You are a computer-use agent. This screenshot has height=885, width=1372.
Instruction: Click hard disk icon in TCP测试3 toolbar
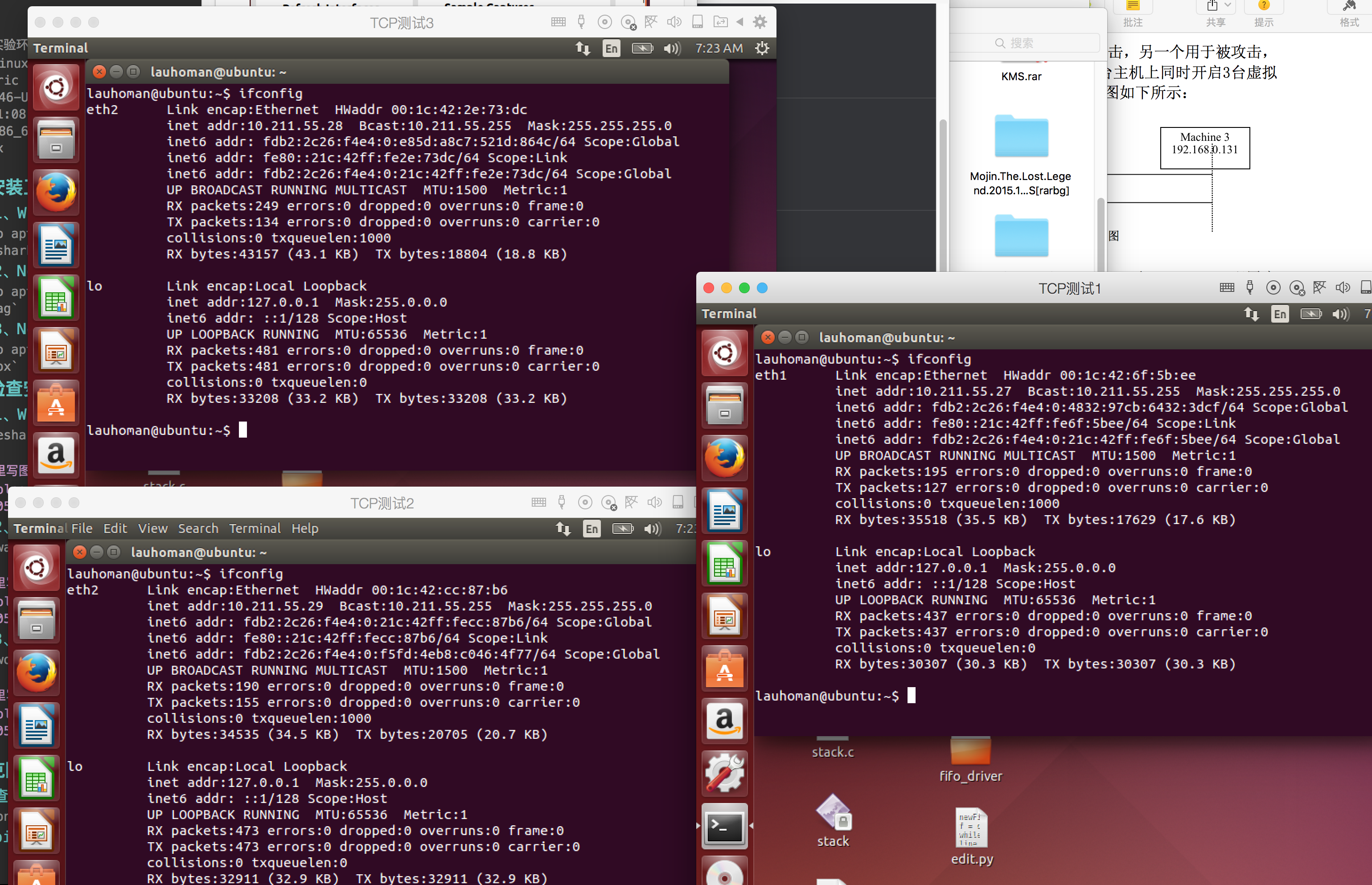[697, 22]
